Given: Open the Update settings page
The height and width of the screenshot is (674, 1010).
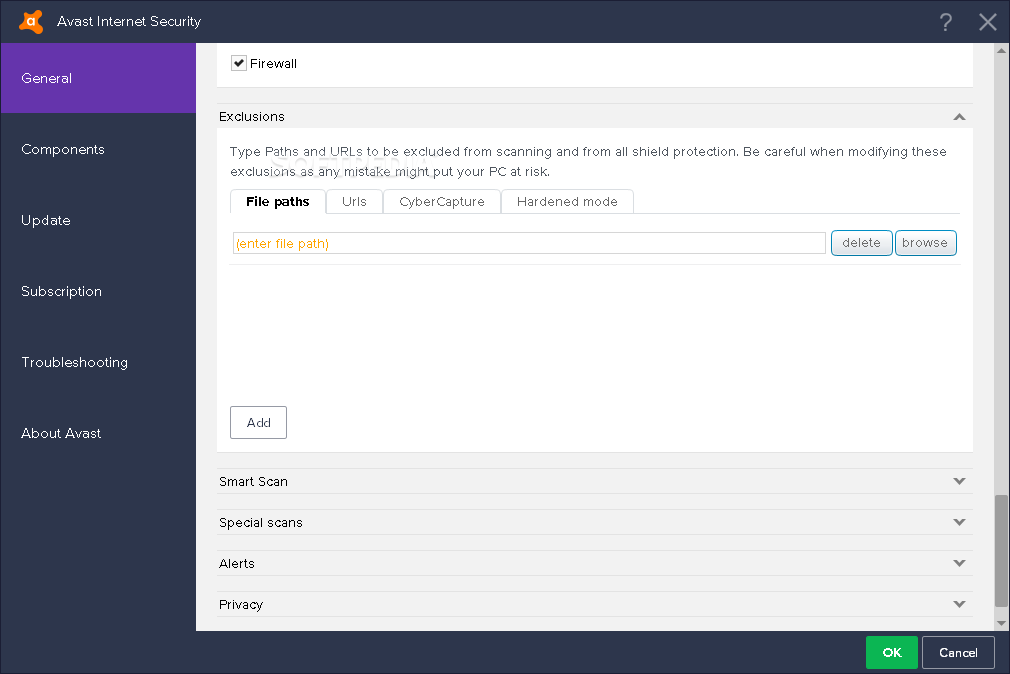Looking at the screenshot, I should tap(98, 220).
